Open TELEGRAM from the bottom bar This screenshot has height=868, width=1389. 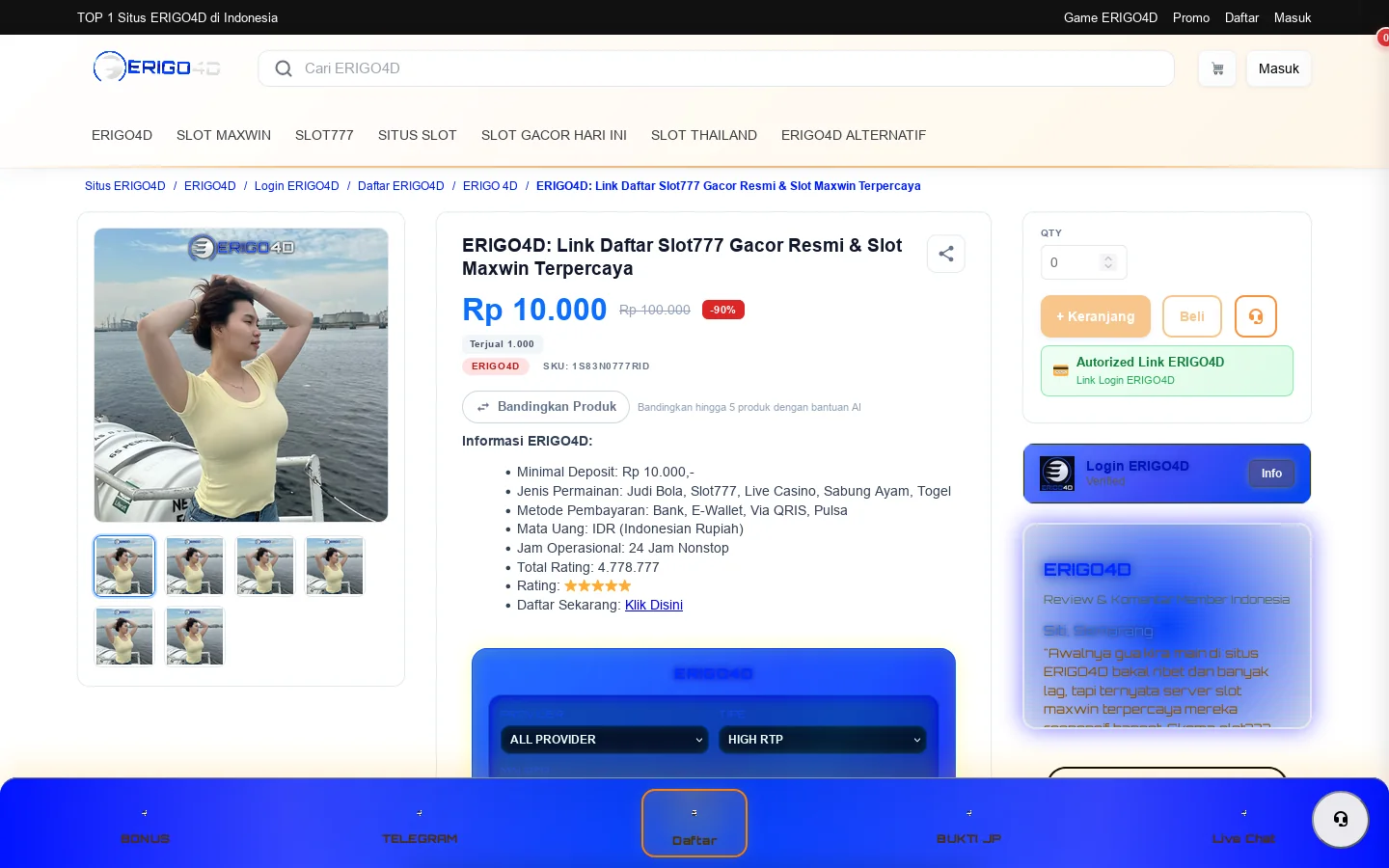click(420, 825)
